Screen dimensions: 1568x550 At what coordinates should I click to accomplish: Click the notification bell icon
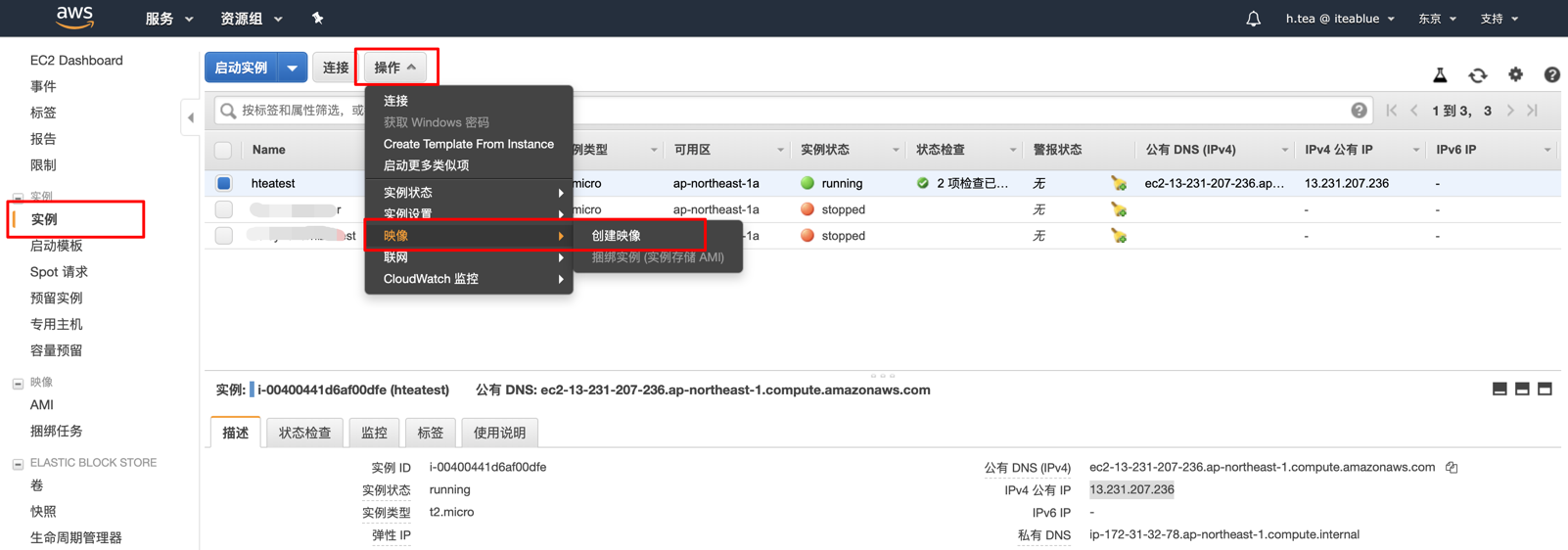tap(1253, 19)
